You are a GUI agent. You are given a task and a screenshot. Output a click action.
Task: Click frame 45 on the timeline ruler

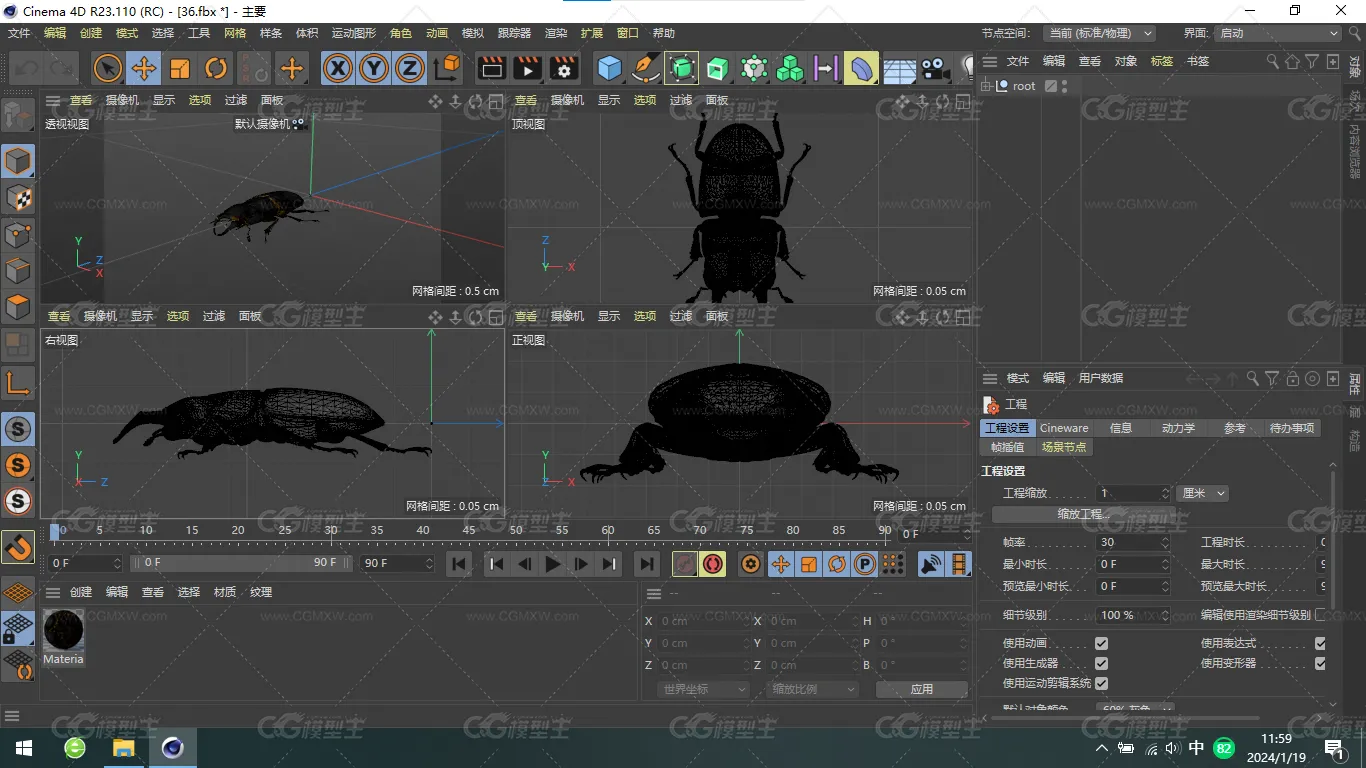coord(469,530)
